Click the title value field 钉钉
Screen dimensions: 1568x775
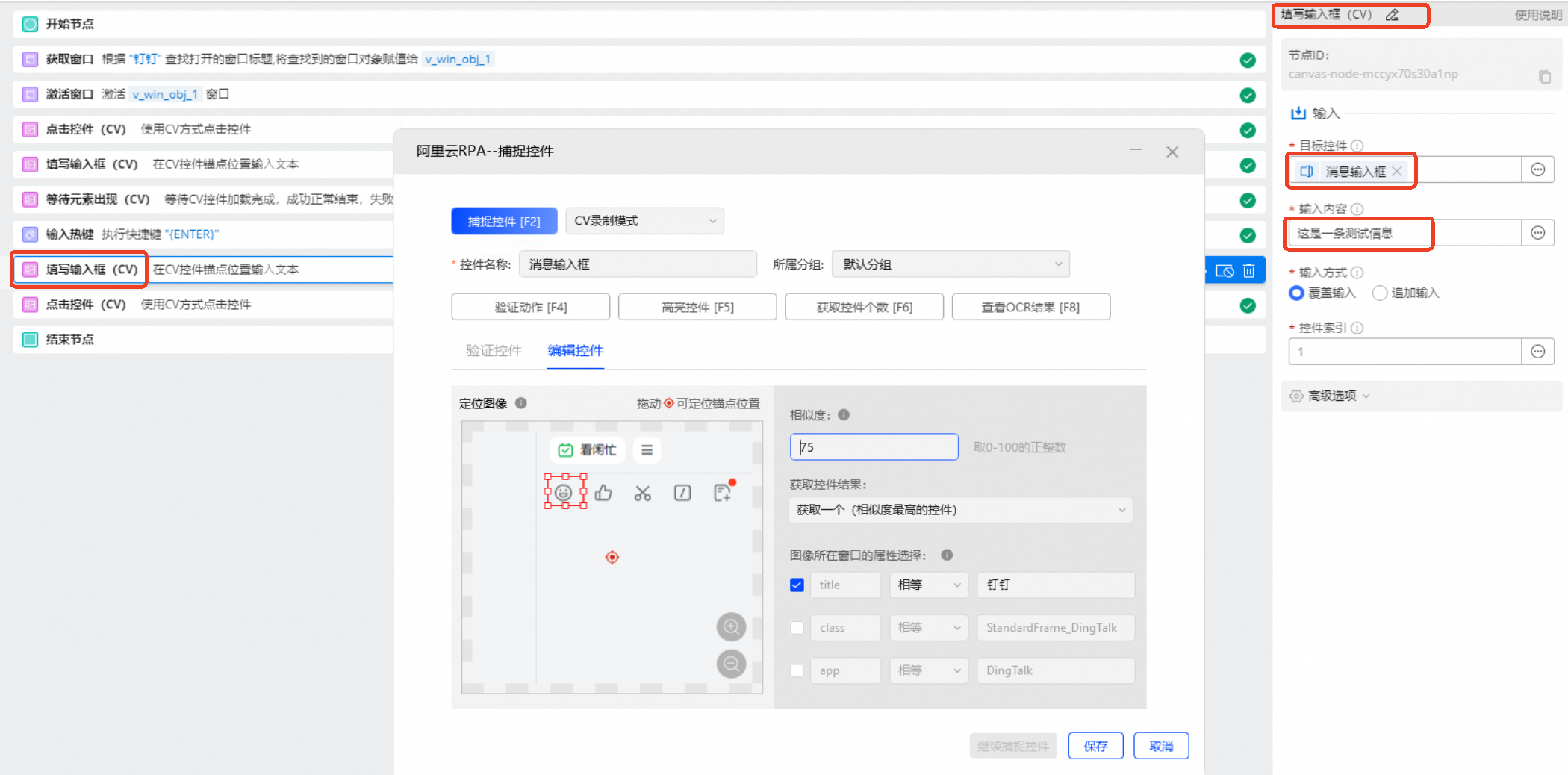coord(1056,585)
